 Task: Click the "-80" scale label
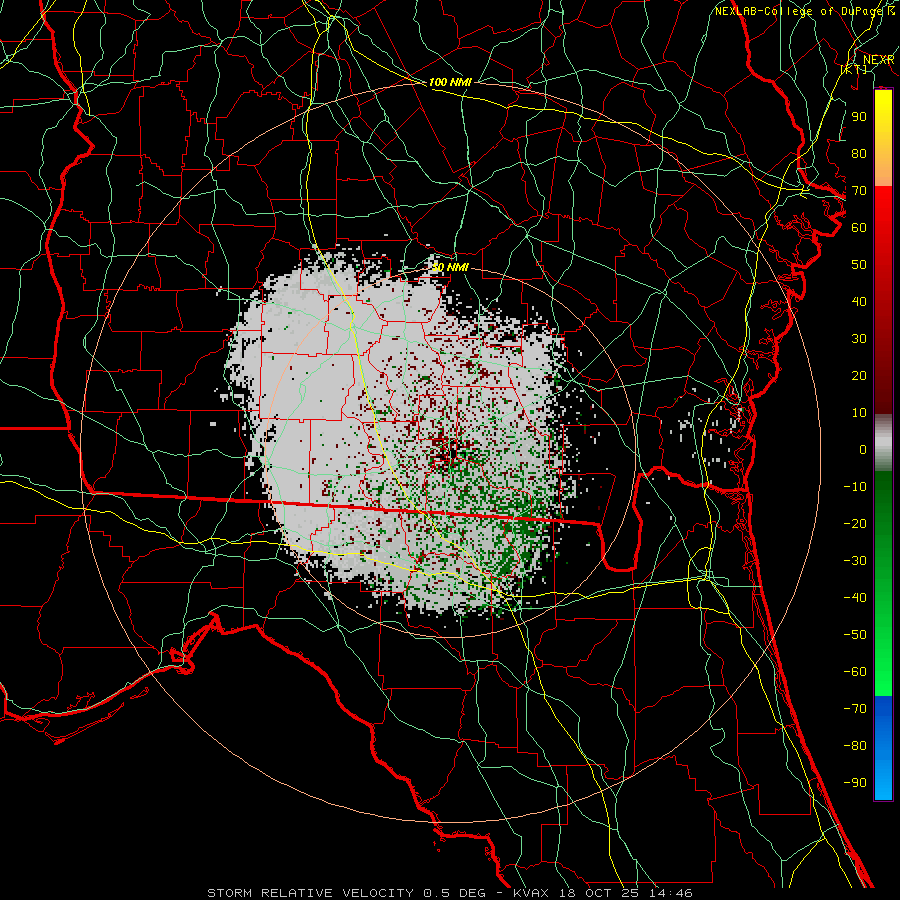[855, 746]
